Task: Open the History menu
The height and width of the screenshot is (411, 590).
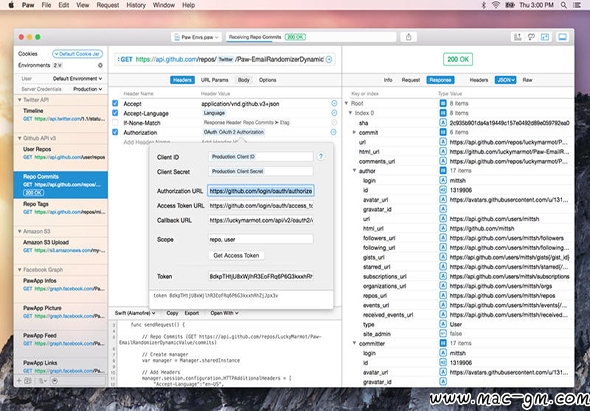Action: [136, 5]
